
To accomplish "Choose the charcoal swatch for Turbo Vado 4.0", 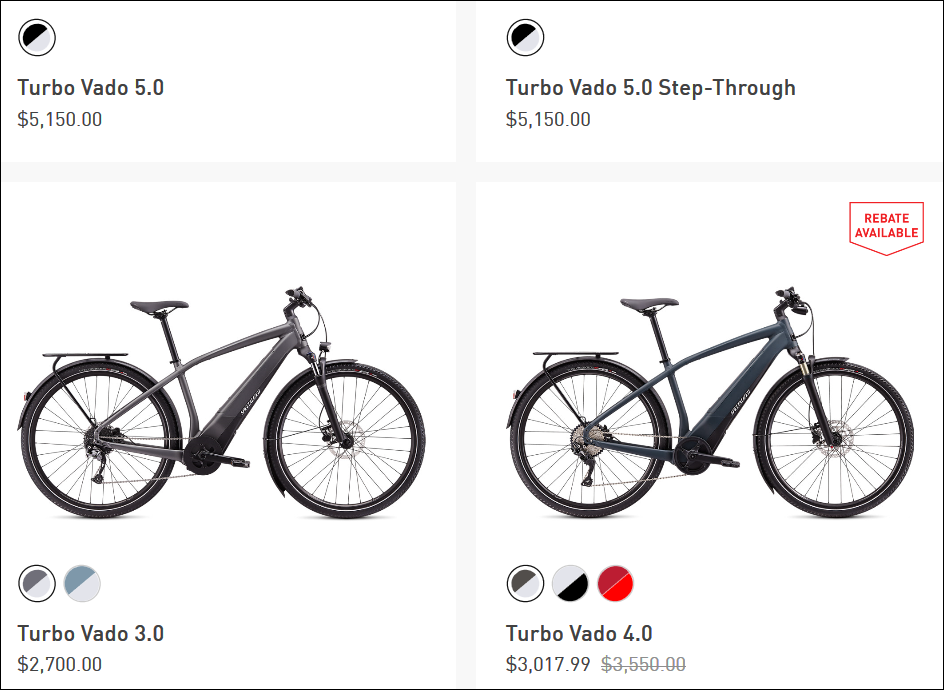I will coord(525,582).
